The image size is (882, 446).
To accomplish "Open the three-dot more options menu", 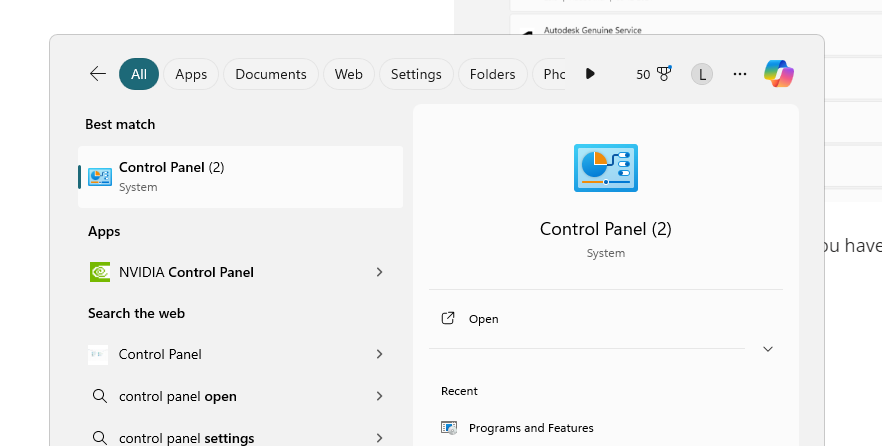I will pyautogui.click(x=740, y=74).
